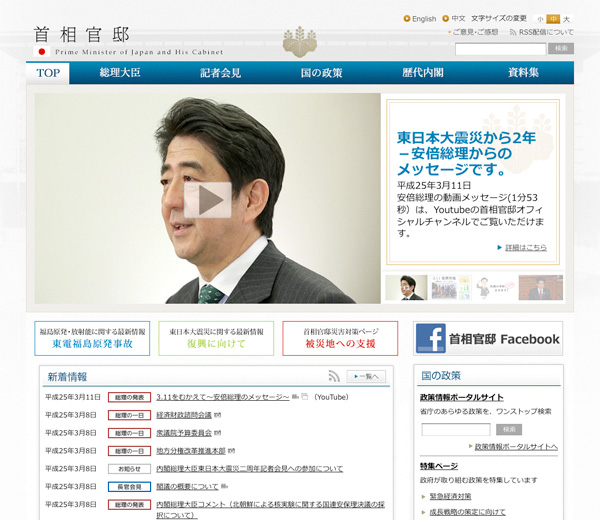This screenshot has height=520, width=600.
Task: Set text size to 中 (medium)
Action: 553,19
